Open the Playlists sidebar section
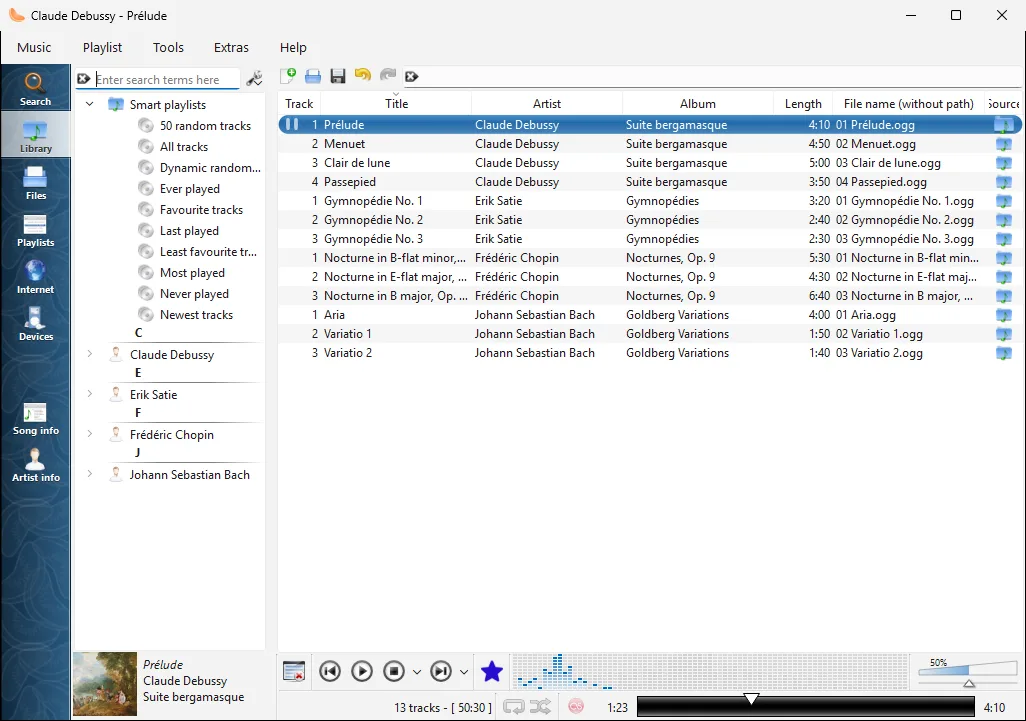 click(35, 229)
